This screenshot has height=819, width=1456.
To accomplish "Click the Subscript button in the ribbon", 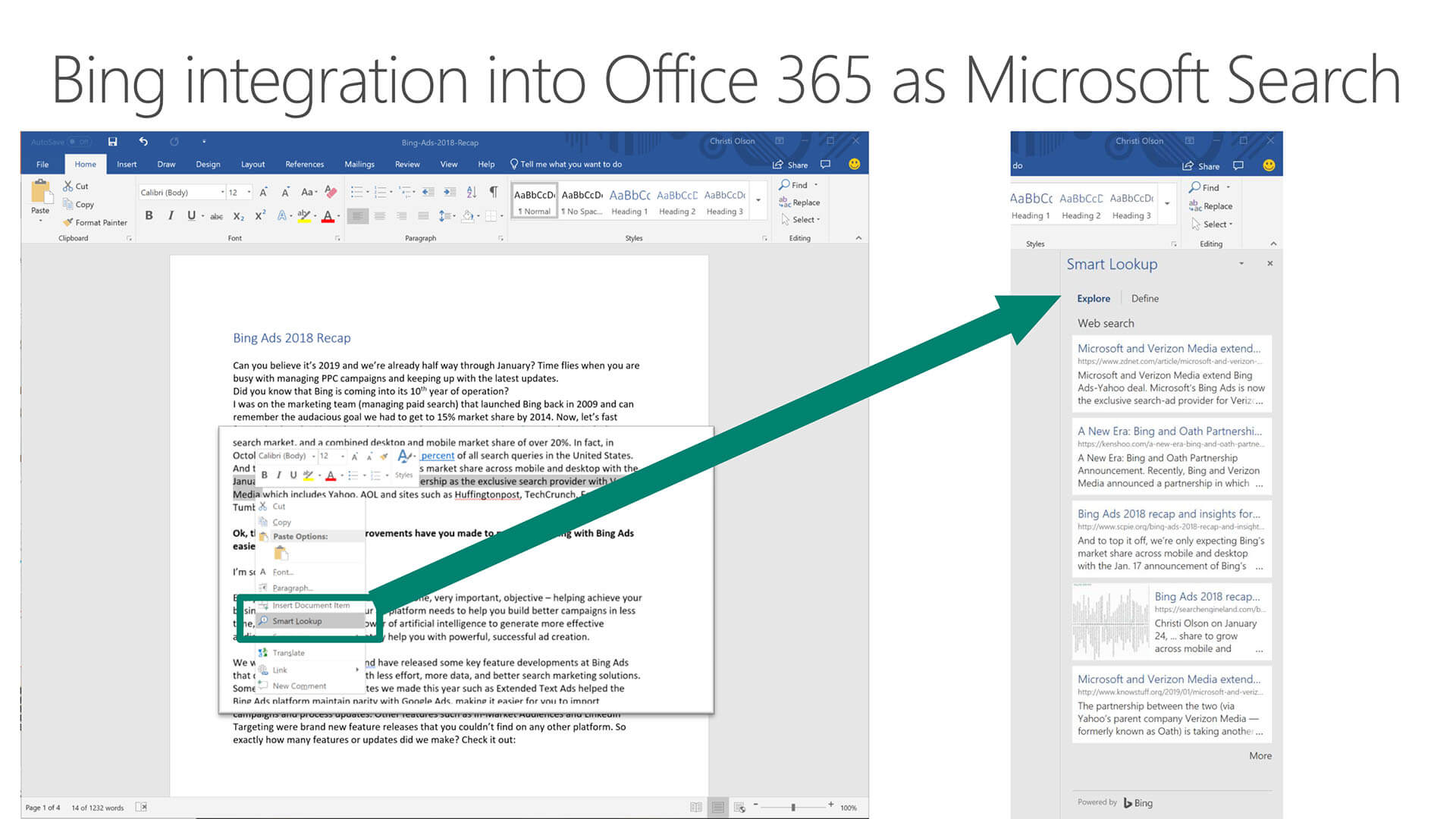I will pos(238,217).
